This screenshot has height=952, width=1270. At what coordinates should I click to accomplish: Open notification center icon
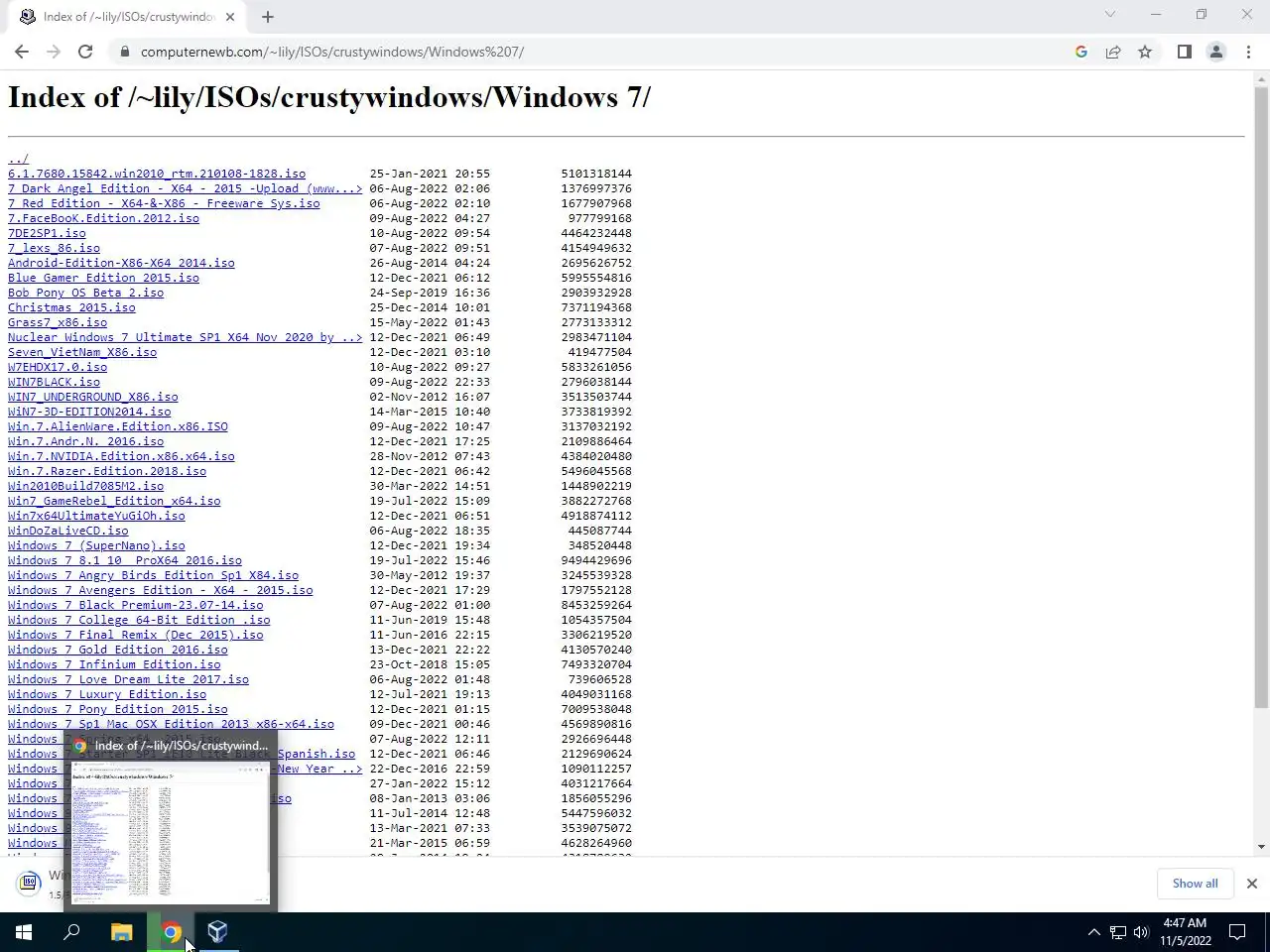(1237, 932)
